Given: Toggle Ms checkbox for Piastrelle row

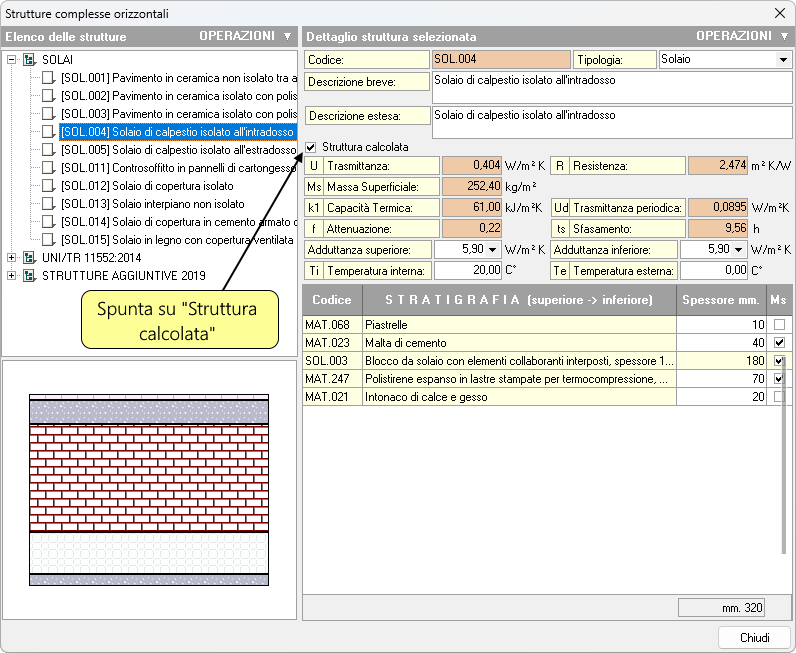Looking at the screenshot, I should (779, 325).
